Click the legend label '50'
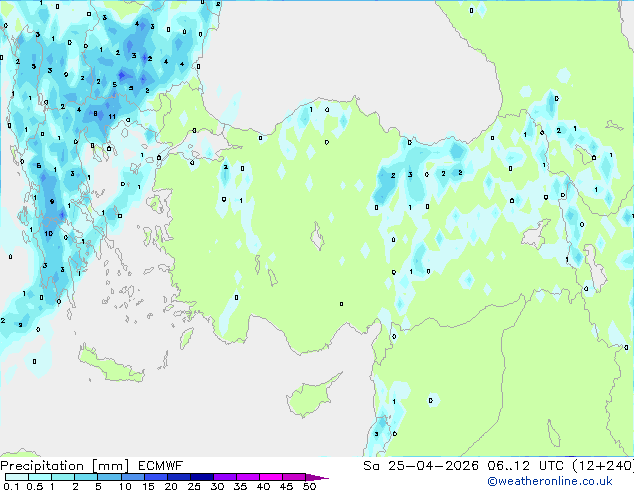 [309, 486]
